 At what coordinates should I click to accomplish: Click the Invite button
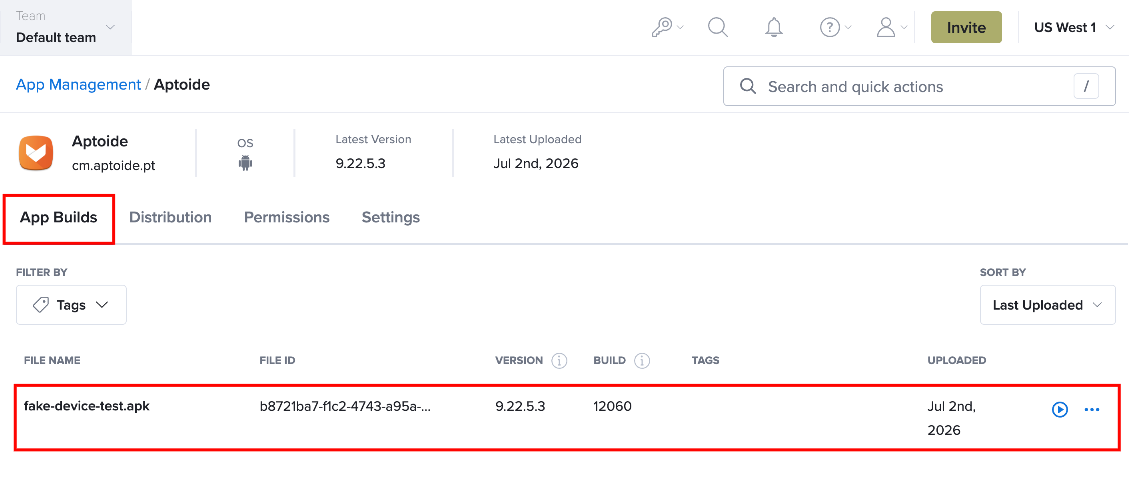(x=966, y=27)
